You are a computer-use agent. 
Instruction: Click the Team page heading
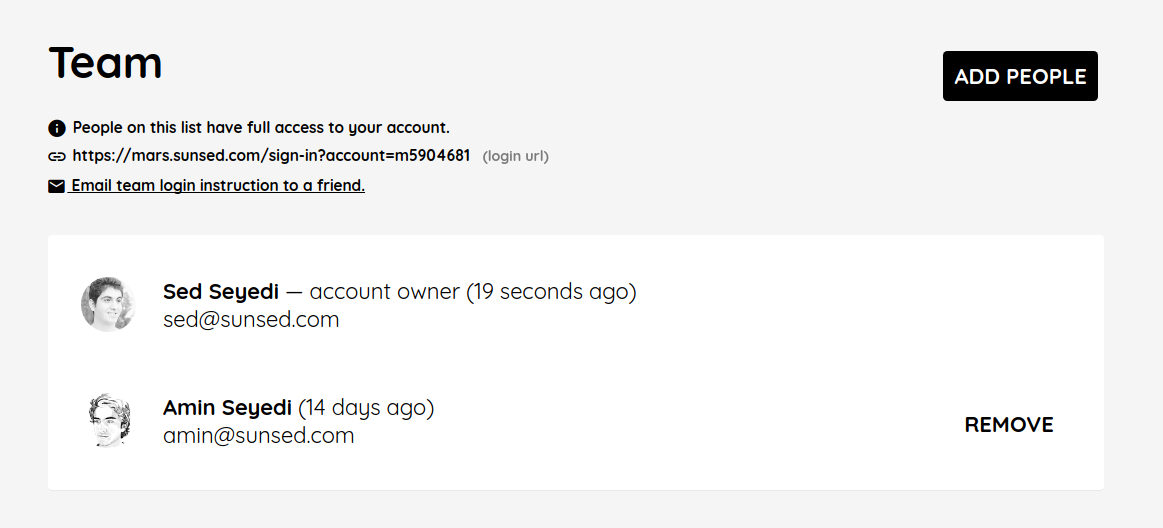(105, 62)
